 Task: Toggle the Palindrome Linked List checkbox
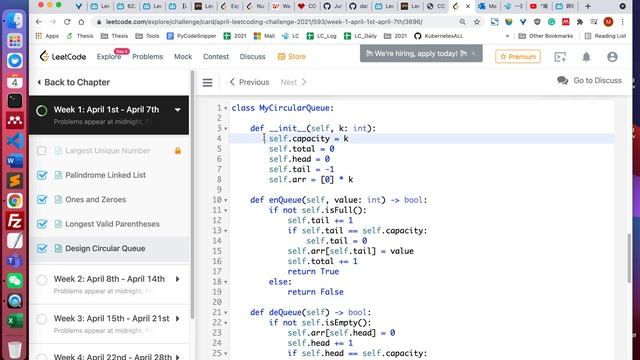[42, 175]
